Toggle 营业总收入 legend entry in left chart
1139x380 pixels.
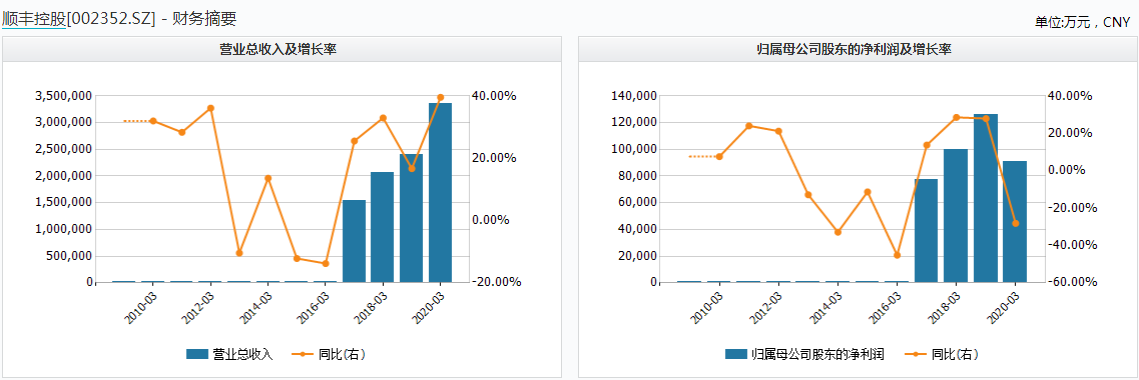[x=230, y=355]
